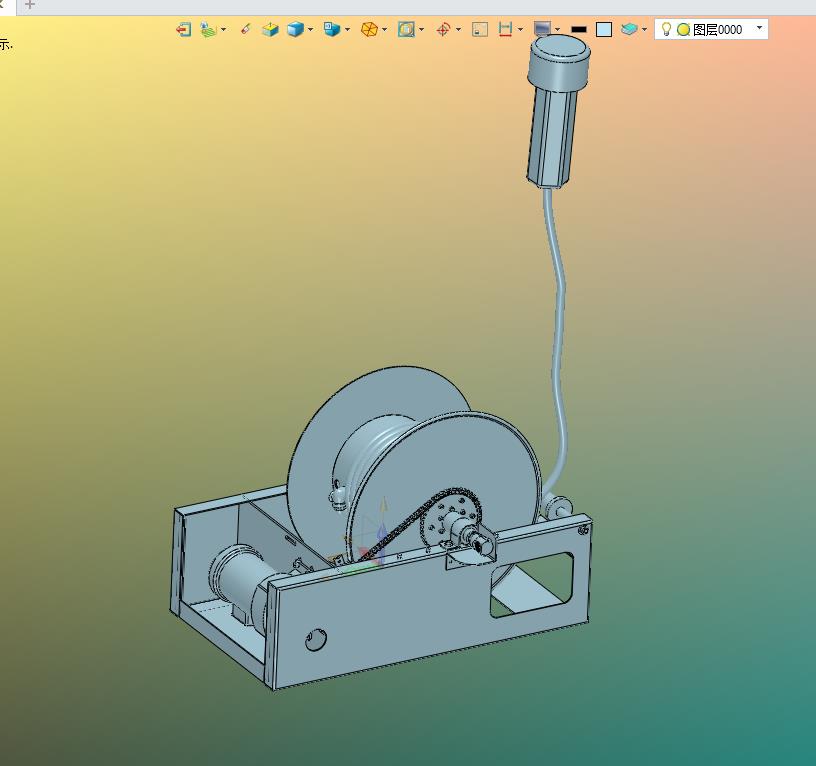Toggle the yellow circle layer state
816x766 pixels.
point(684,30)
